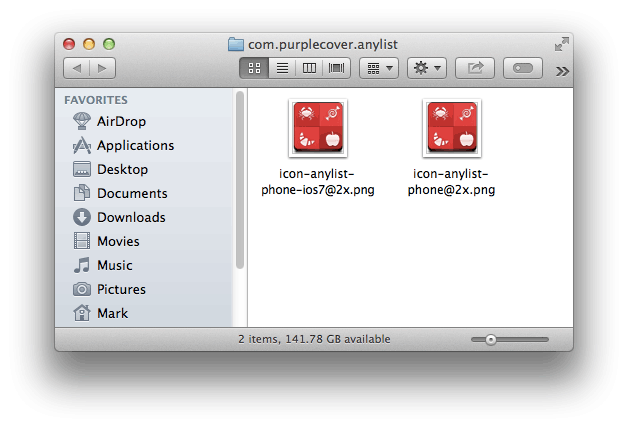Open the Action gear menu
This screenshot has height=424, width=628.
pyautogui.click(x=427, y=68)
